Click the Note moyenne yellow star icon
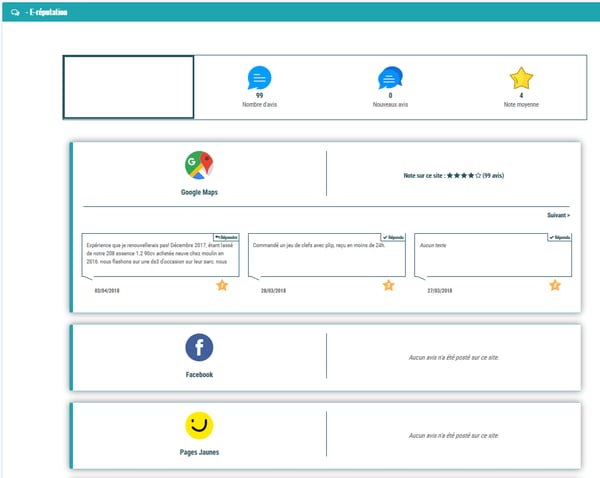 pos(521,78)
